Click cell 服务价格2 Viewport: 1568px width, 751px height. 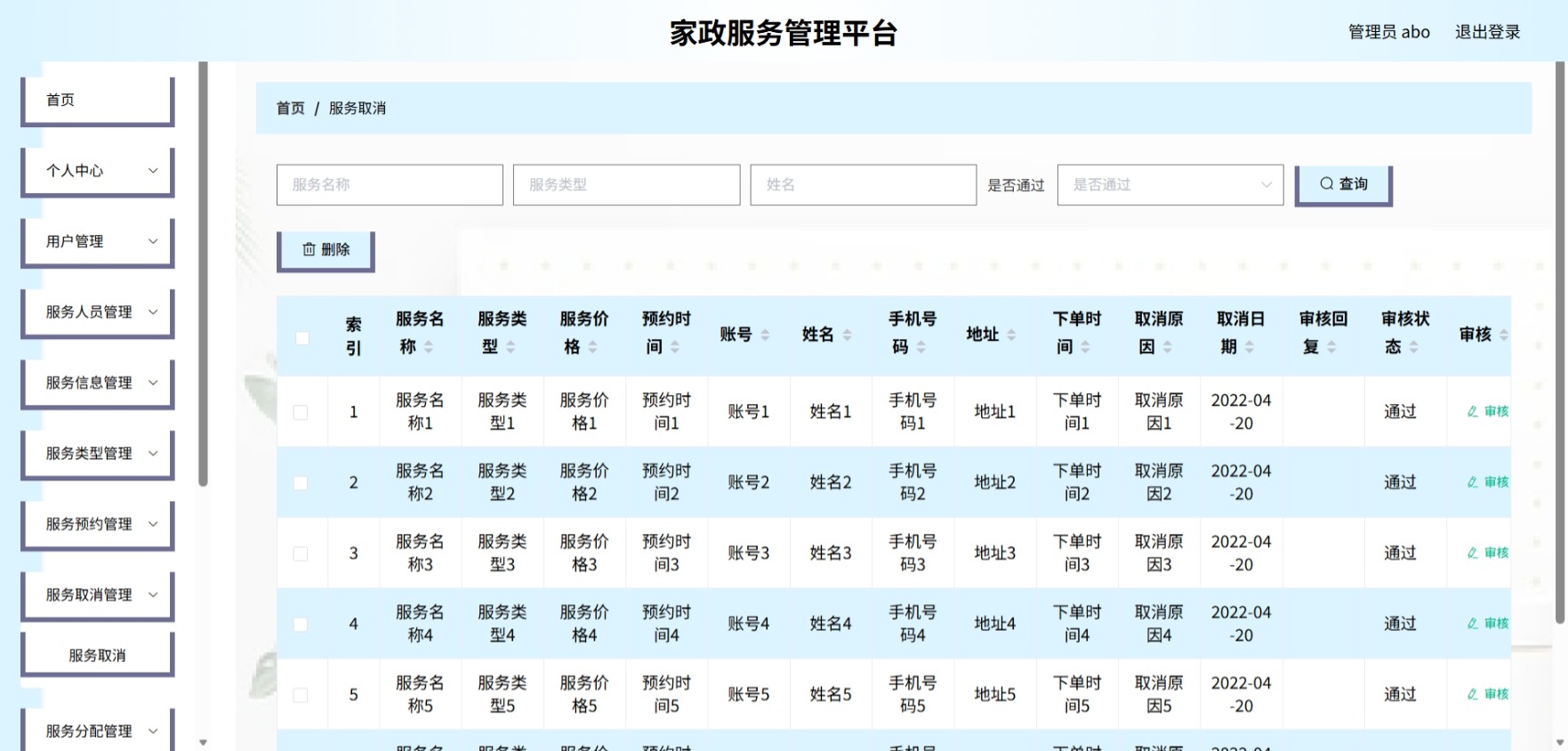pyautogui.click(x=584, y=482)
